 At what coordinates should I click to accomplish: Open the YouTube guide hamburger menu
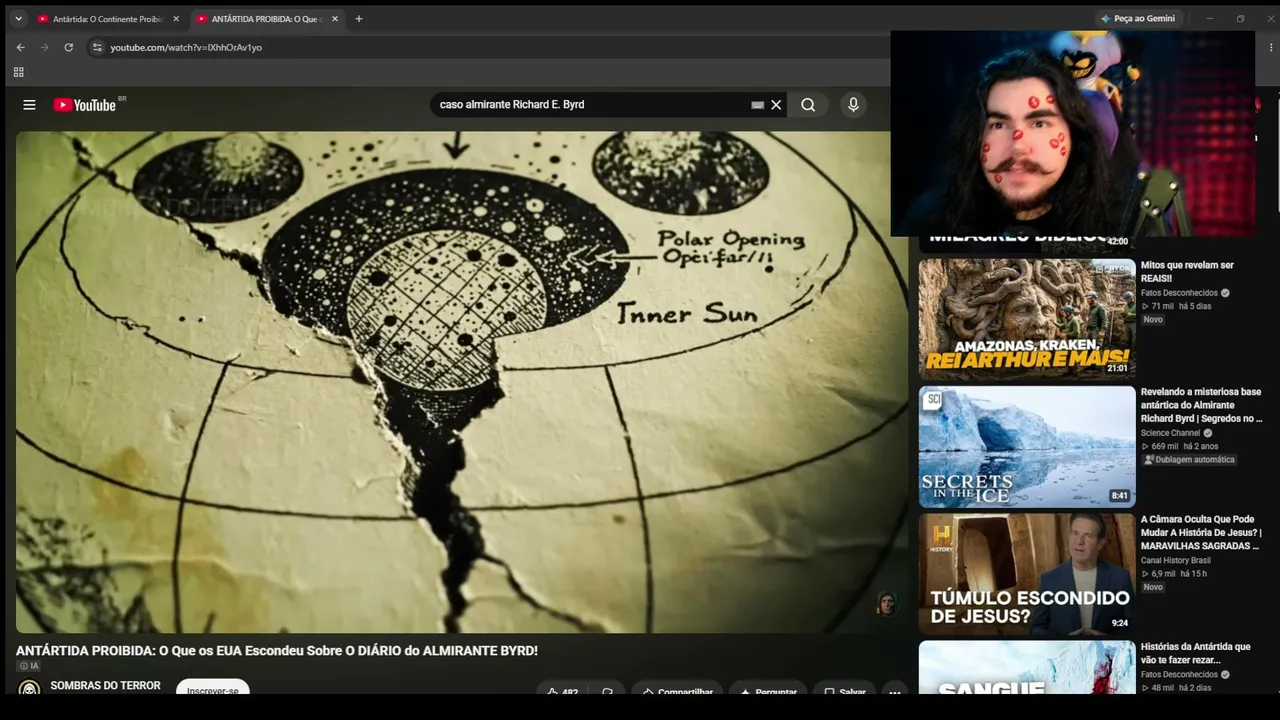[x=29, y=105]
